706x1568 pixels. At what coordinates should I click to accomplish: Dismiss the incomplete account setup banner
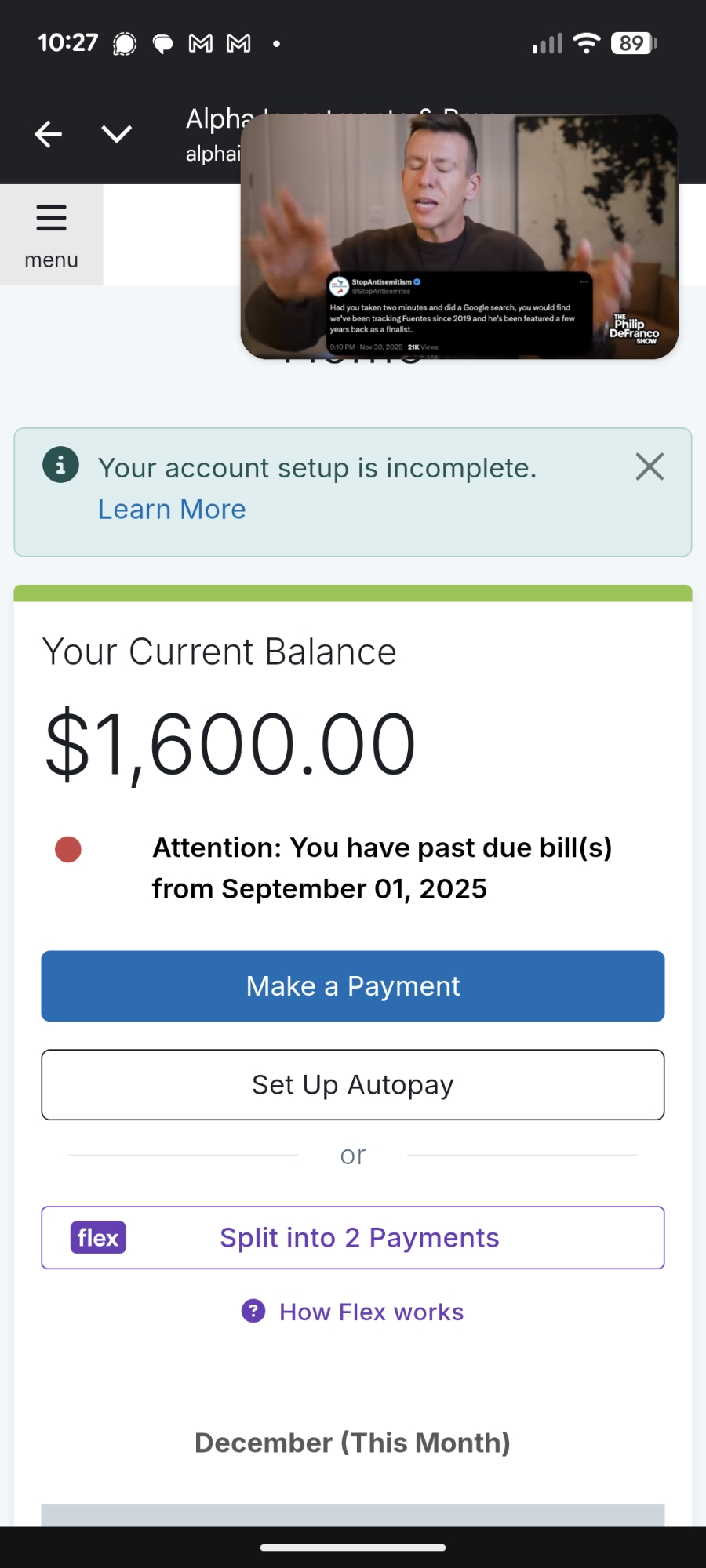pos(650,466)
